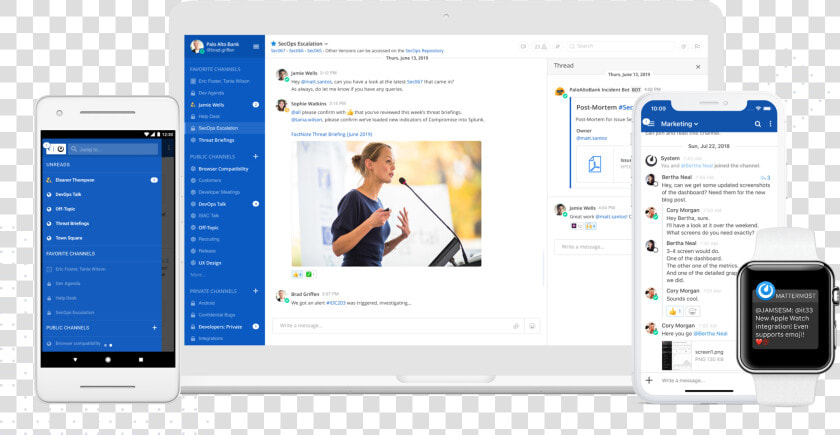Open the hamburger menu beside Palo Alto Bank
The width and height of the screenshot is (840, 435).
tap(256, 47)
